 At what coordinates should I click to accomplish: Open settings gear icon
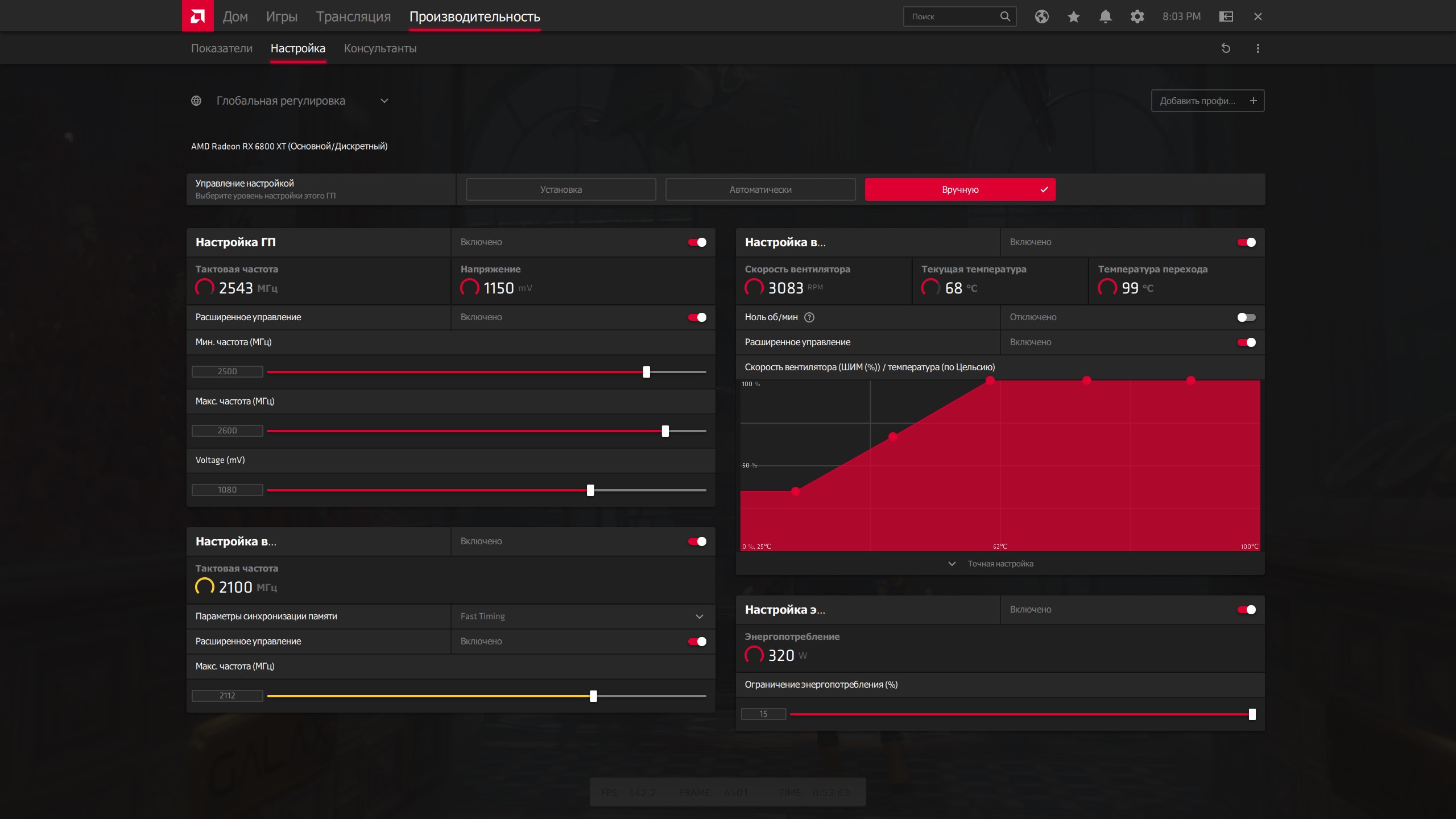click(1137, 16)
